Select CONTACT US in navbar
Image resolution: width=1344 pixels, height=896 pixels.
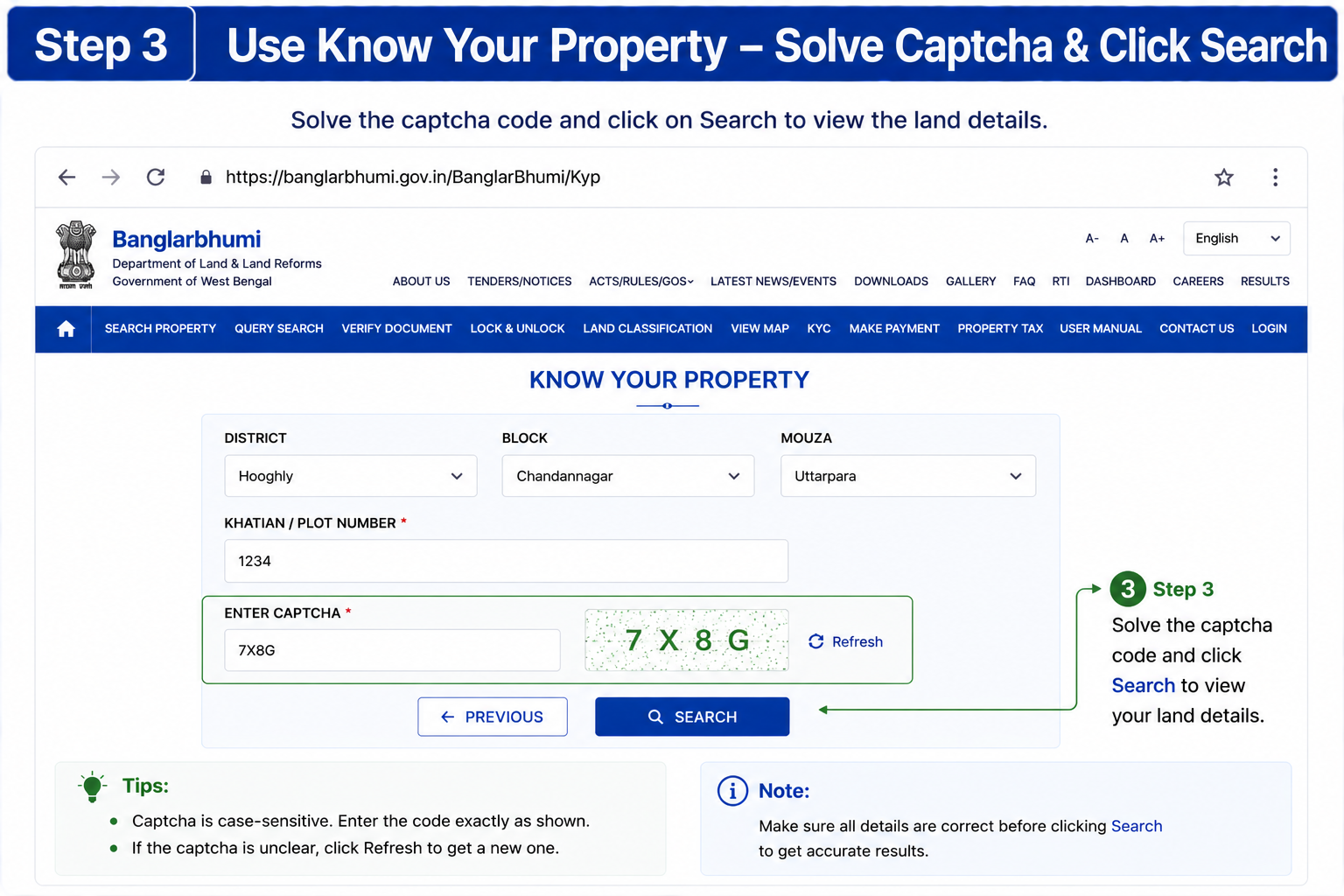point(1196,328)
